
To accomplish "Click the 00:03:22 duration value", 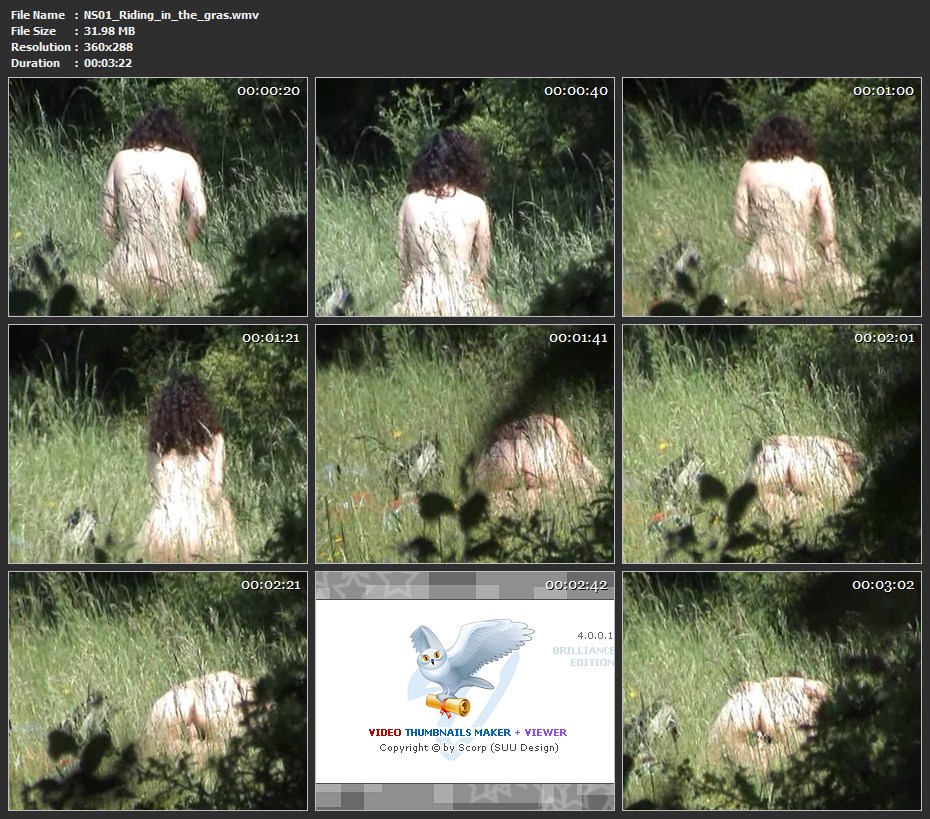I will coord(108,63).
